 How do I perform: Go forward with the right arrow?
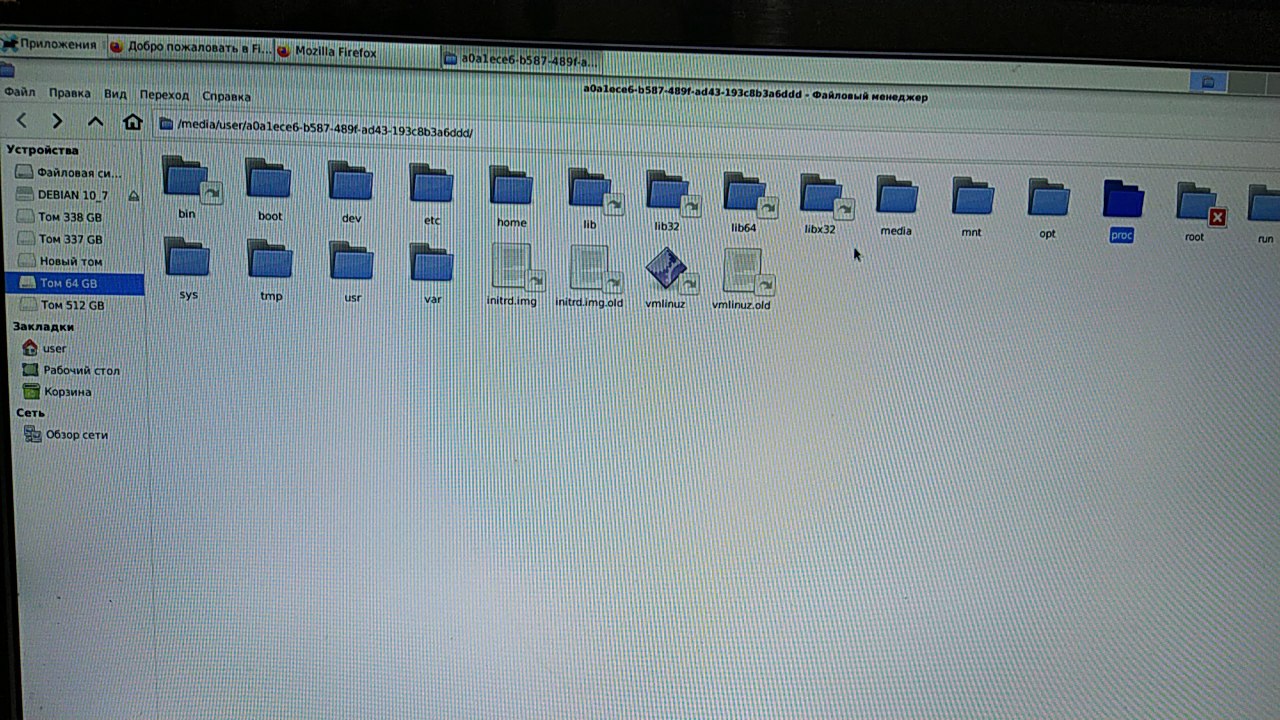(57, 121)
